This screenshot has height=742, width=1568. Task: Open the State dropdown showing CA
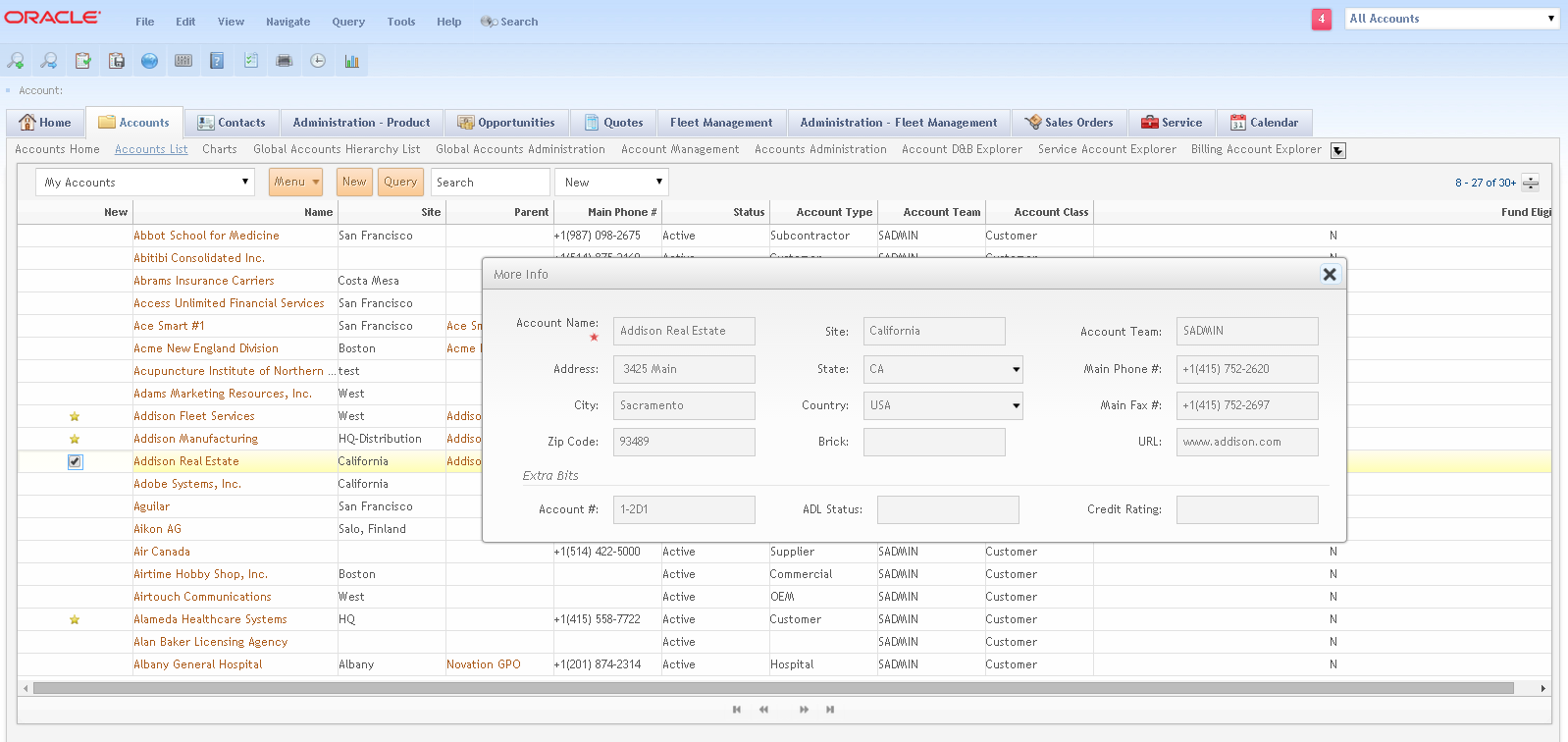[x=943, y=369]
